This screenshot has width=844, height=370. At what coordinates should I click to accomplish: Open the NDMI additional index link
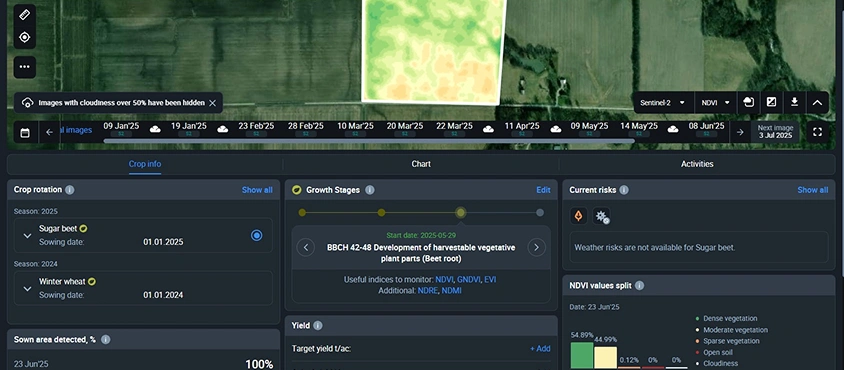click(x=451, y=290)
